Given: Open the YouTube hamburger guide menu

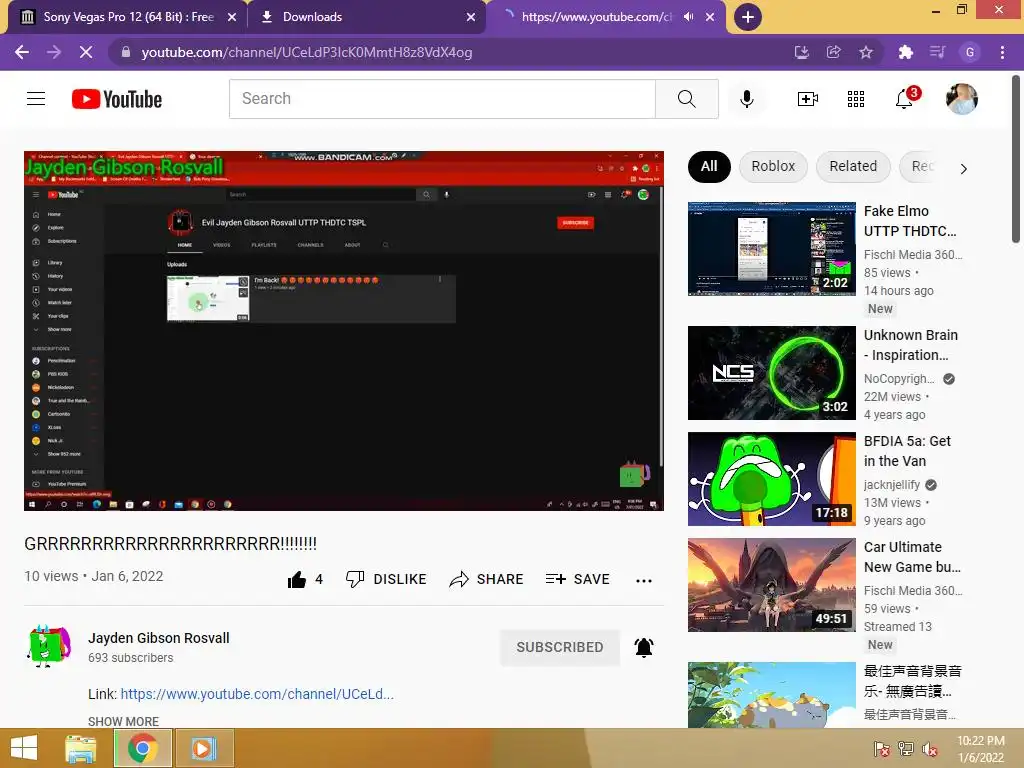Looking at the screenshot, I should click(36, 99).
